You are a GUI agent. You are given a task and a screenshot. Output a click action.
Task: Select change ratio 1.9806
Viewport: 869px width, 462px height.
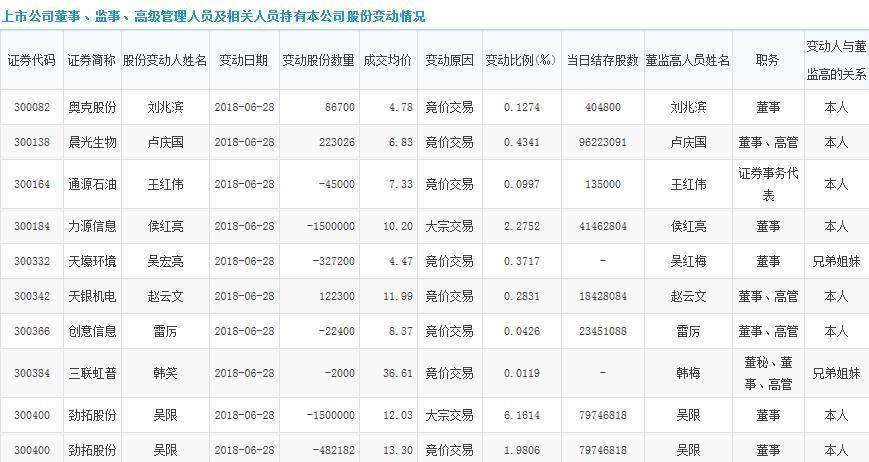(x=522, y=450)
